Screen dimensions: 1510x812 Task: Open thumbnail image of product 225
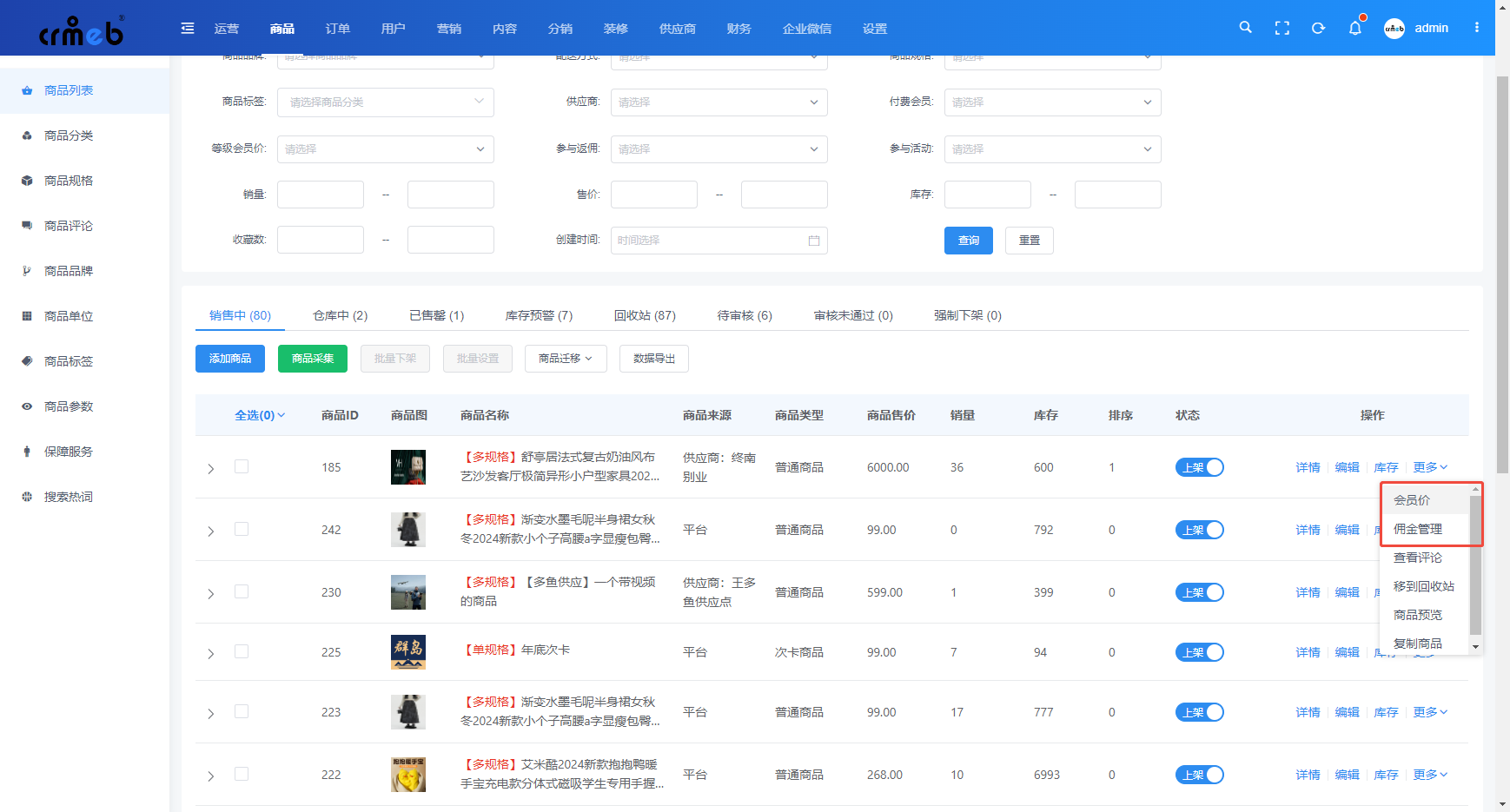[408, 652]
